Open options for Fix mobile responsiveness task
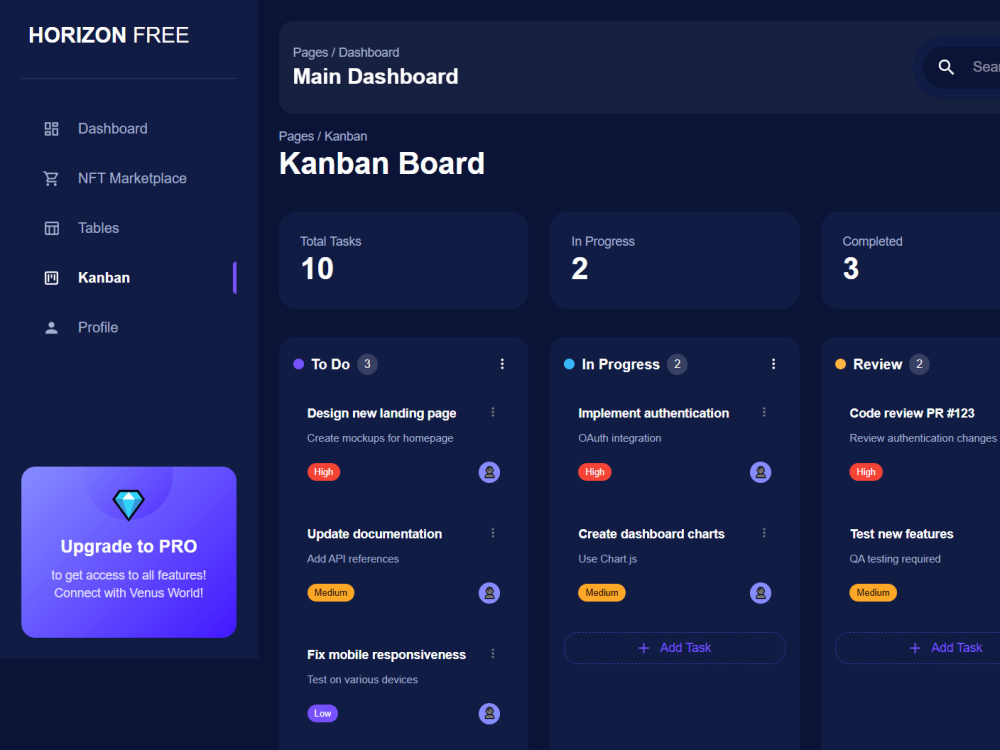 [x=492, y=654]
